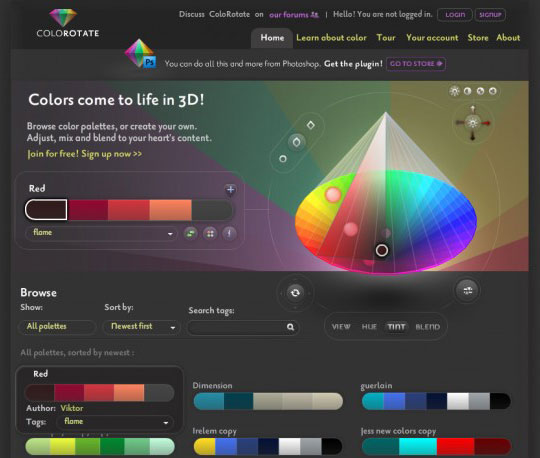The width and height of the screenshot is (540, 458).
Task: Click the magnifier search icon in Search tags
Action: pos(290,327)
